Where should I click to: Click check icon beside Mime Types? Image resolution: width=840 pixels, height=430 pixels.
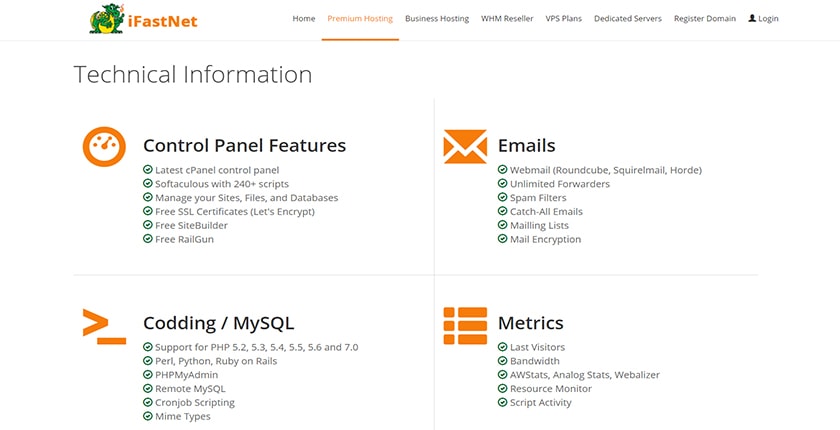pyautogui.click(x=148, y=417)
